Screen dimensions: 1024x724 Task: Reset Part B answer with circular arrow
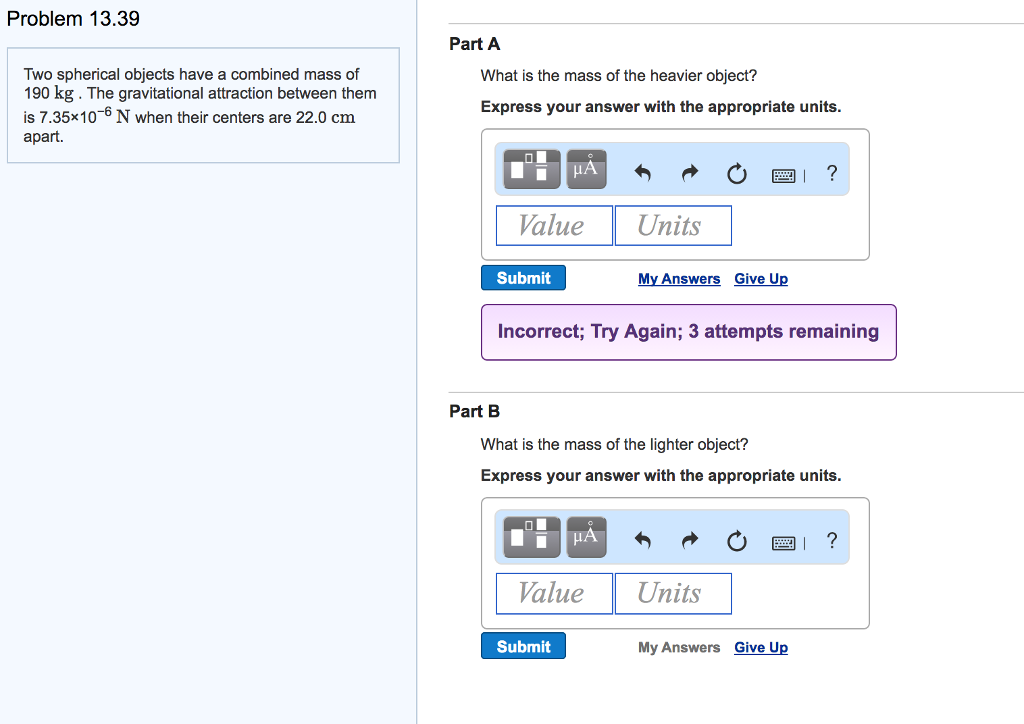click(x=737, y=541)
